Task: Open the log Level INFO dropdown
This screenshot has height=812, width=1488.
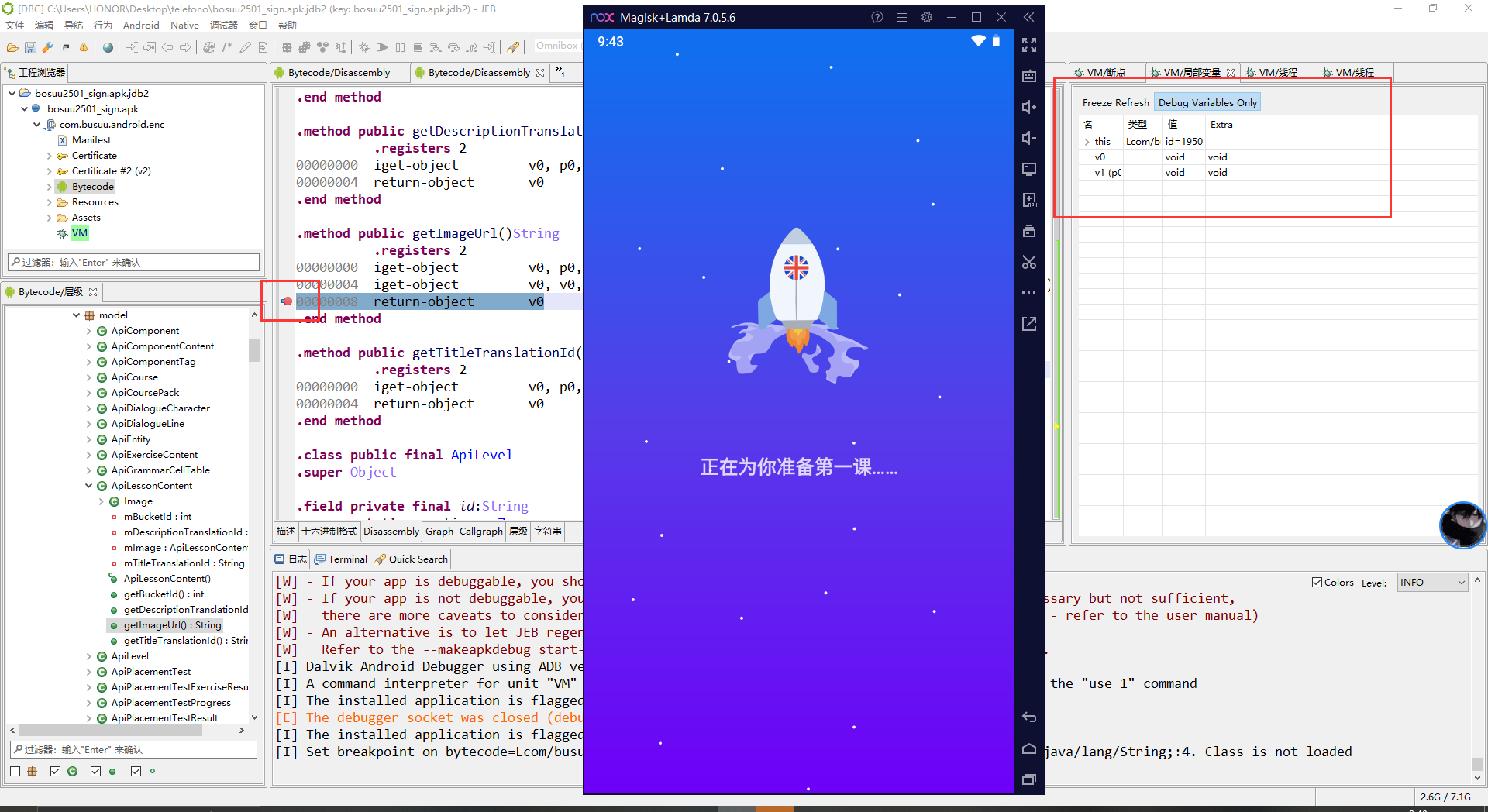Action: 1433,583
